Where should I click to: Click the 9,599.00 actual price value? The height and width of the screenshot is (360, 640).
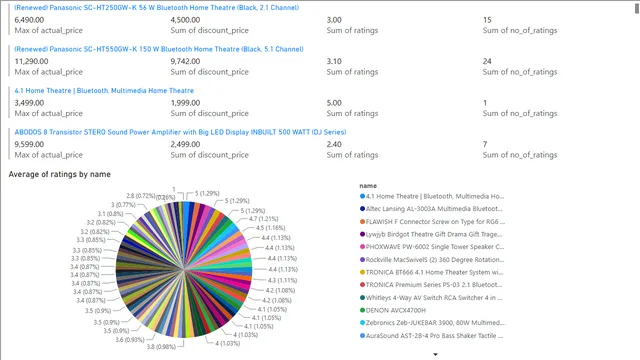tap(29, 144)
